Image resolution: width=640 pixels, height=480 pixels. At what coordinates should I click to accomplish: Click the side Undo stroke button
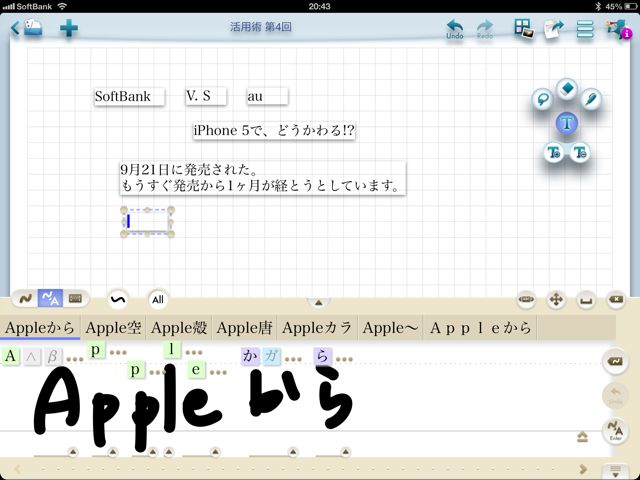[615, 396]
